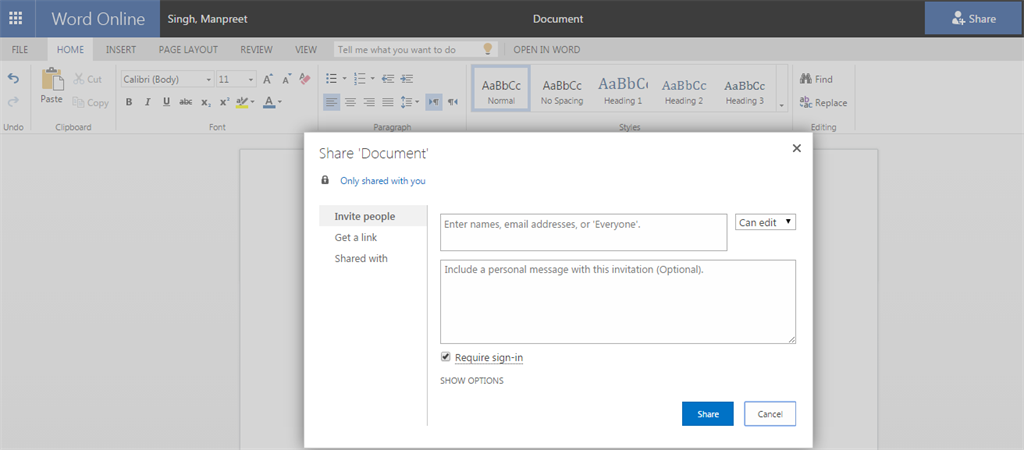Open the app launcher waffle icon
The width and height of the screenshot is (1024, 450).
16,18
